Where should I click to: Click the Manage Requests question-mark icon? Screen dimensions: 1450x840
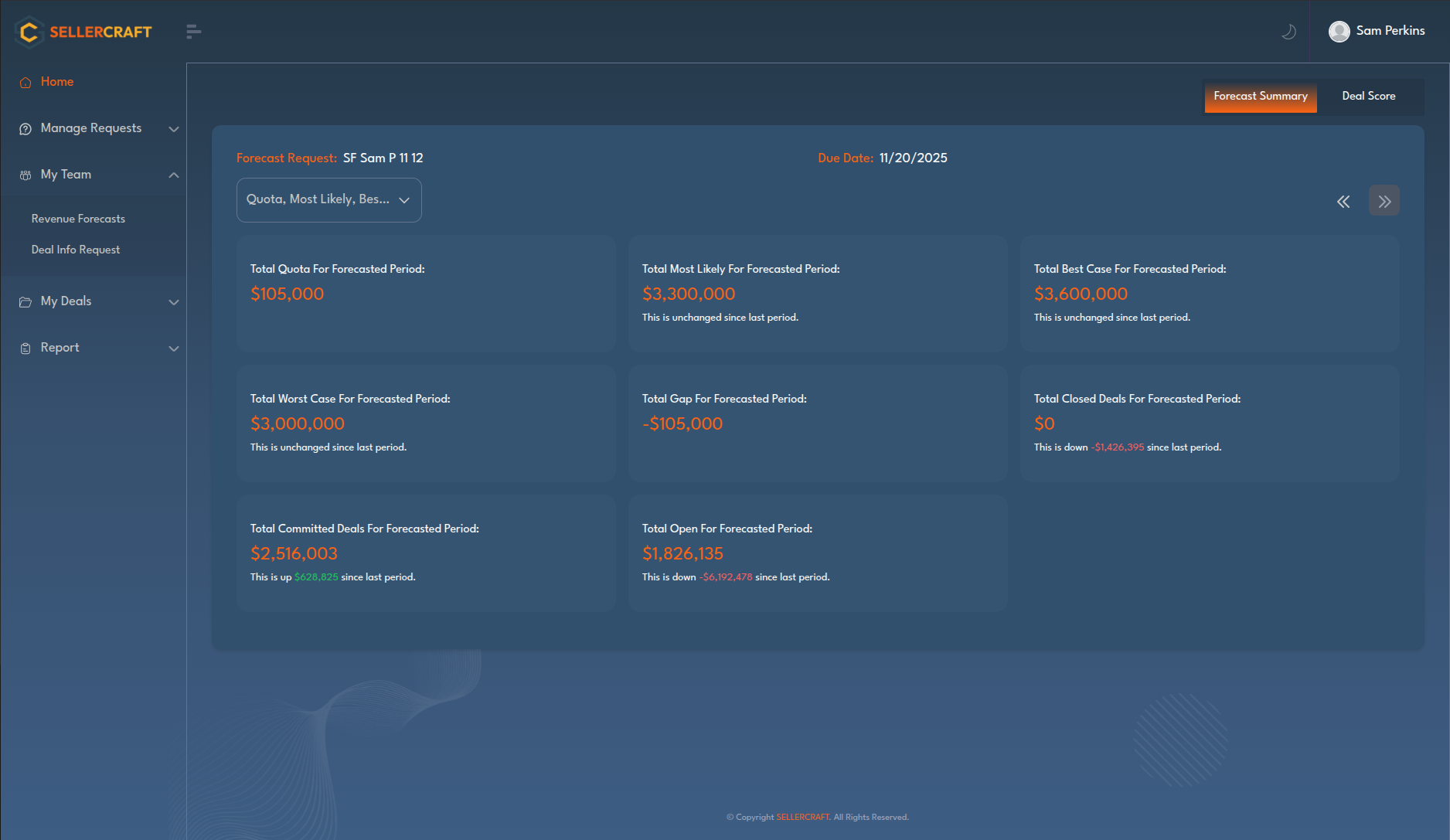[x=26, y=129]
